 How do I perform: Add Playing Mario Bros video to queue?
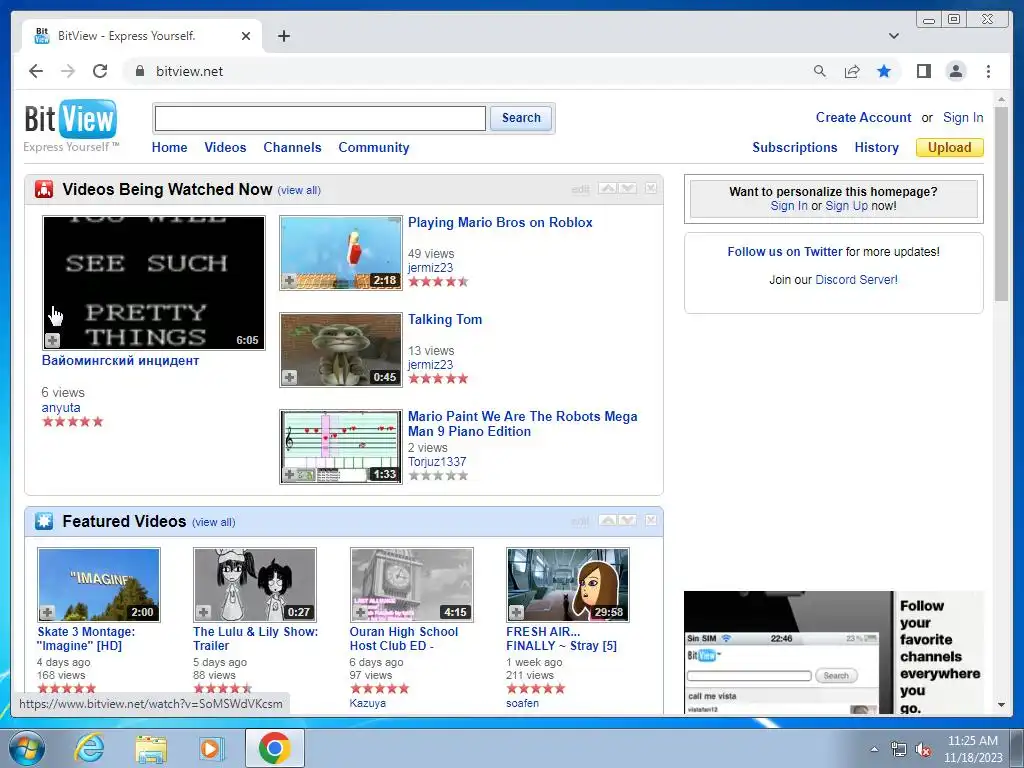[x=289, y=281]
